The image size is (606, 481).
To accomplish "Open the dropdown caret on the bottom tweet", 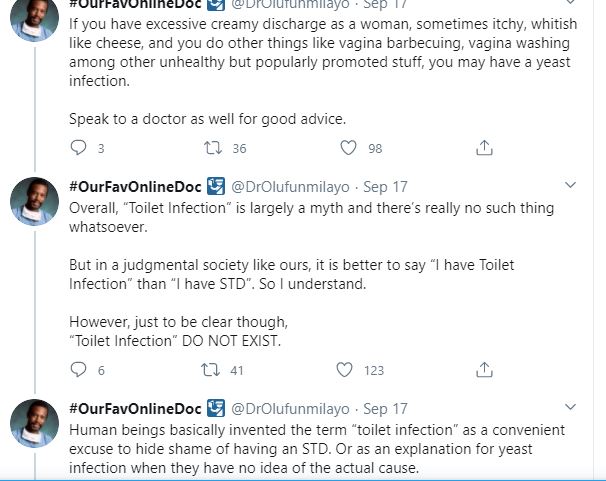I will 570,408.
